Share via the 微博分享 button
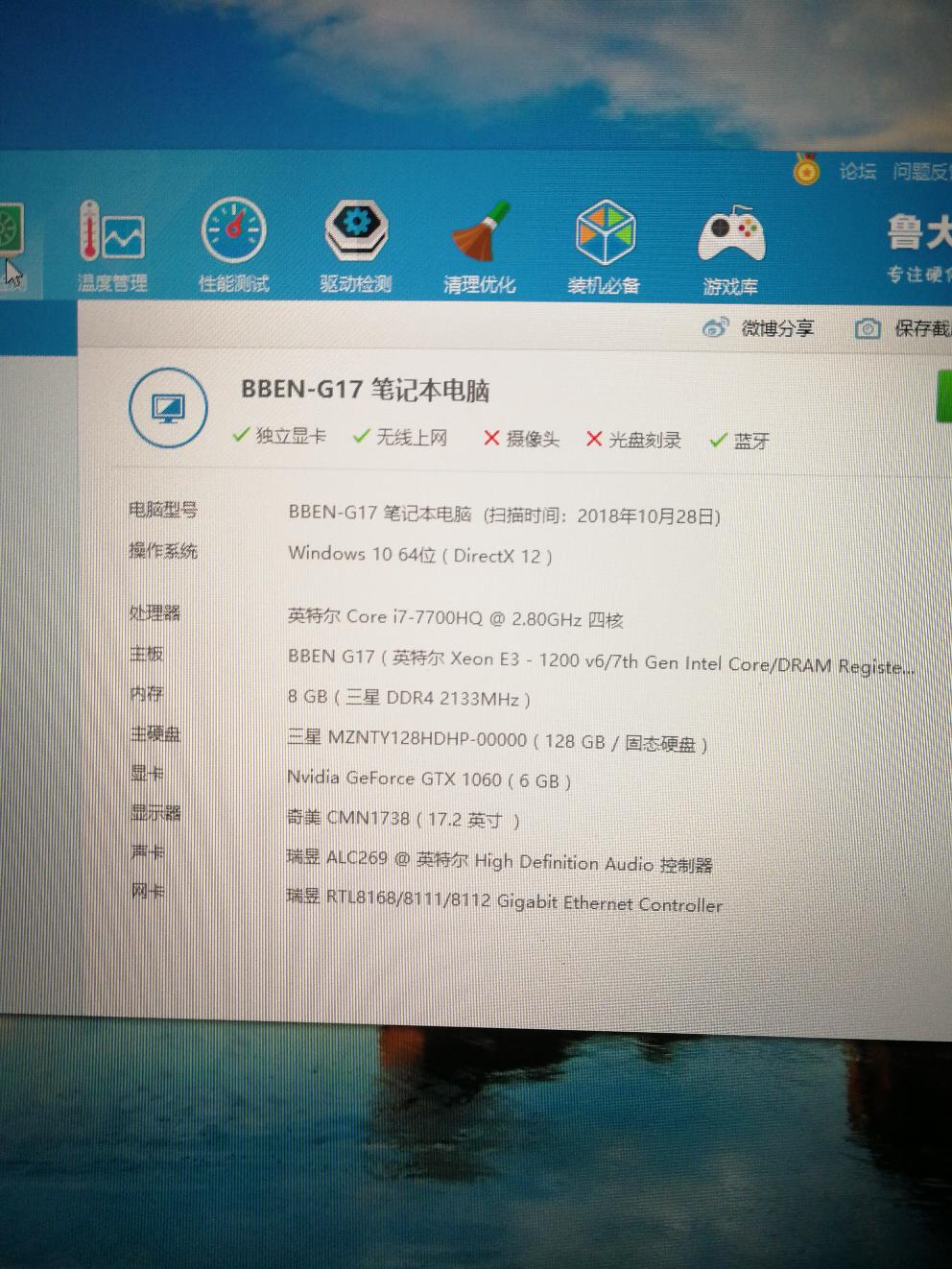 click(758, 328)
